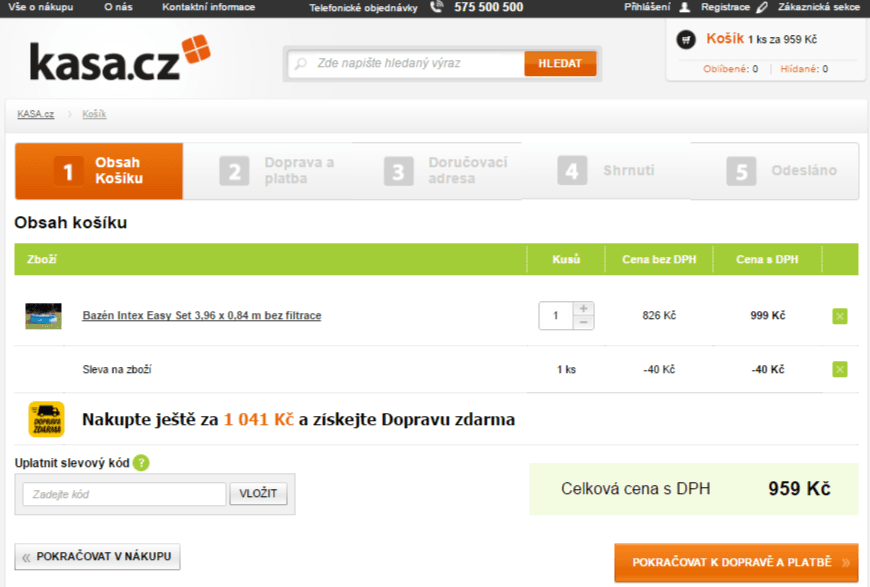Viewport: 870px width, 587px height.
Task: Click POKRAČOVAT V NÁKUPU button
Action: [x=97, y=556]
